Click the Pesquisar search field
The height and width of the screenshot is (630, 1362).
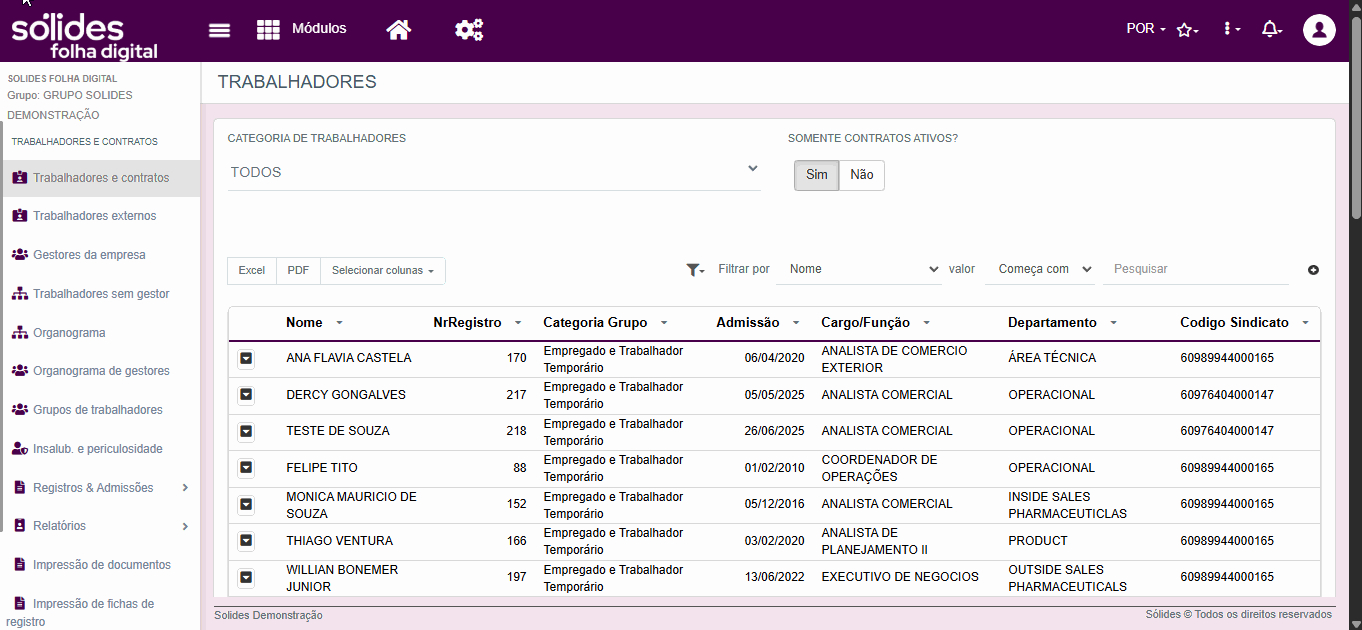1196,269
